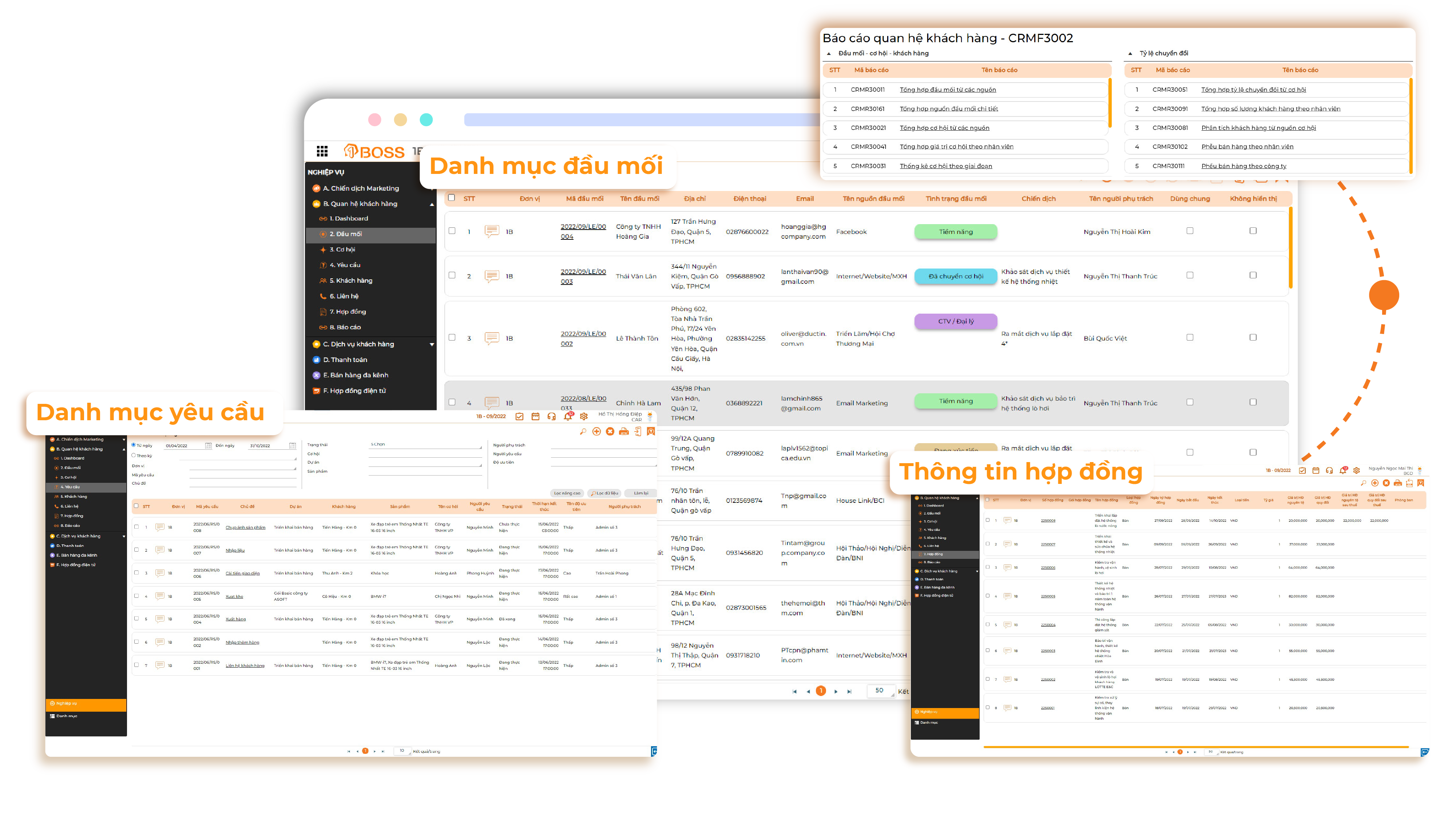Click the 'Lọc dữ liệu' filter button
The width and height of the screenshot is (1456, 819).
[605, 493]
